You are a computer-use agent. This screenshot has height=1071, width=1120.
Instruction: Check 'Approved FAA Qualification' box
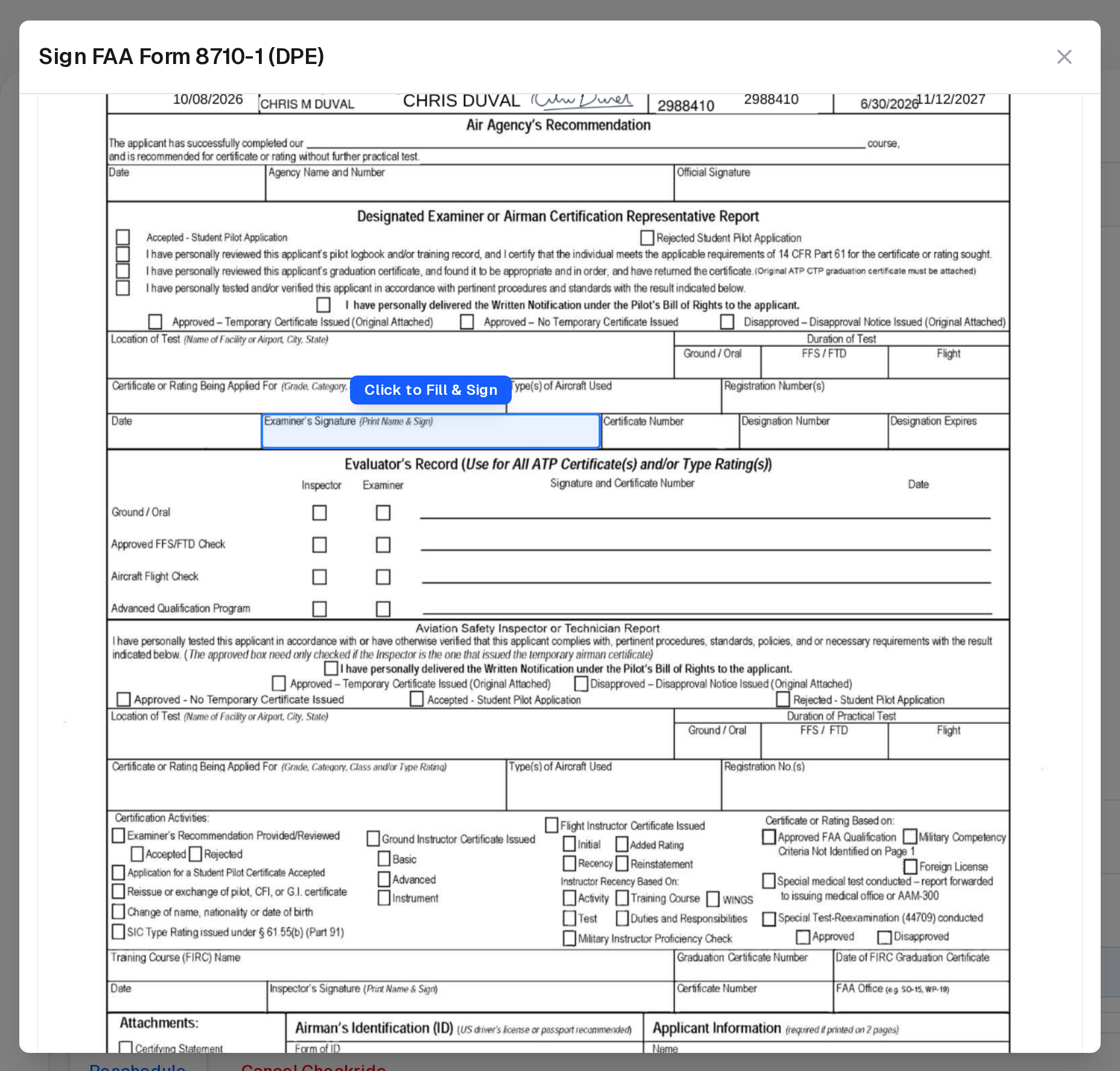[769, 837]
